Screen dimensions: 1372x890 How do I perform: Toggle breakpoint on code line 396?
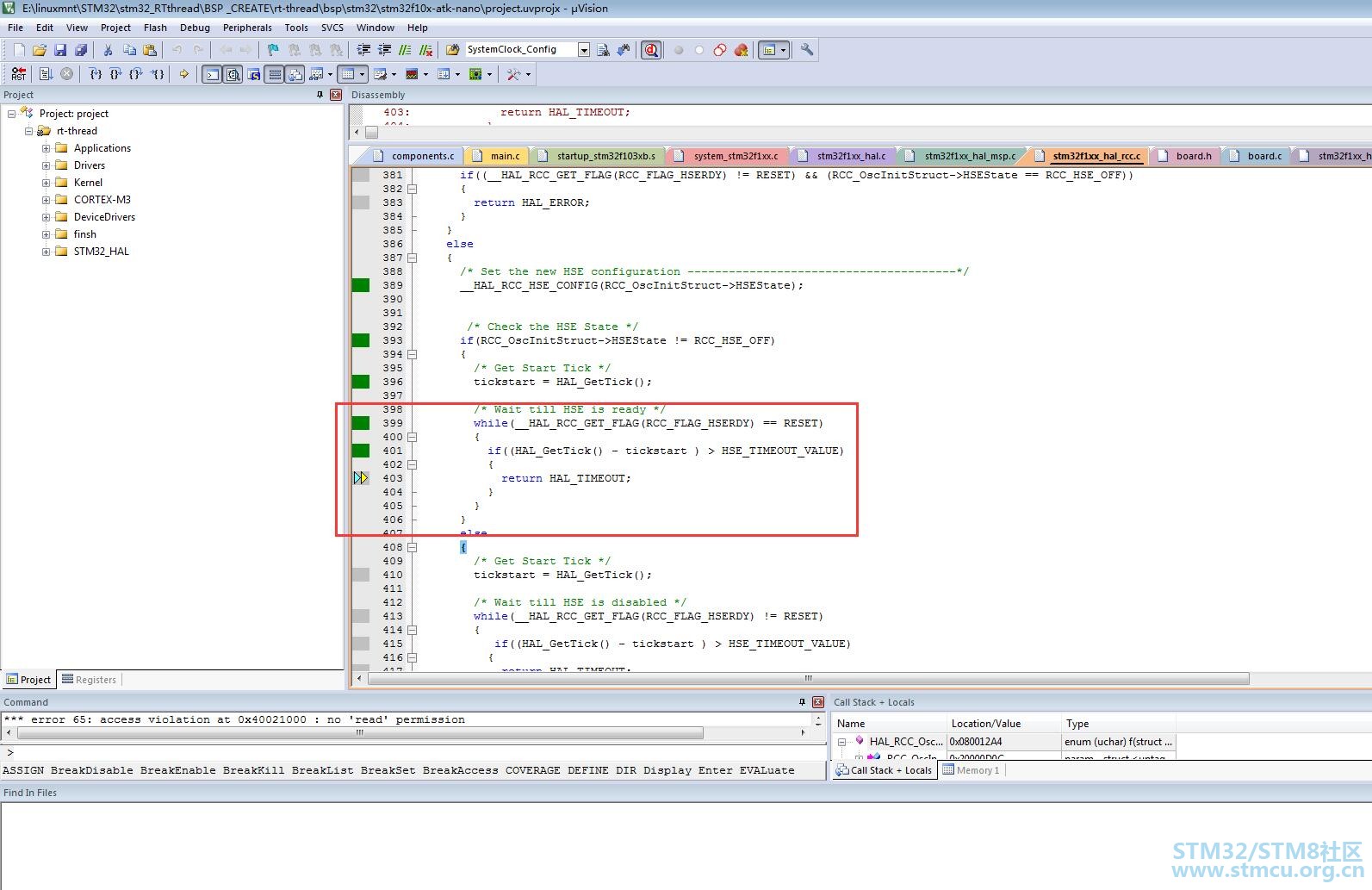click(361, 382)
